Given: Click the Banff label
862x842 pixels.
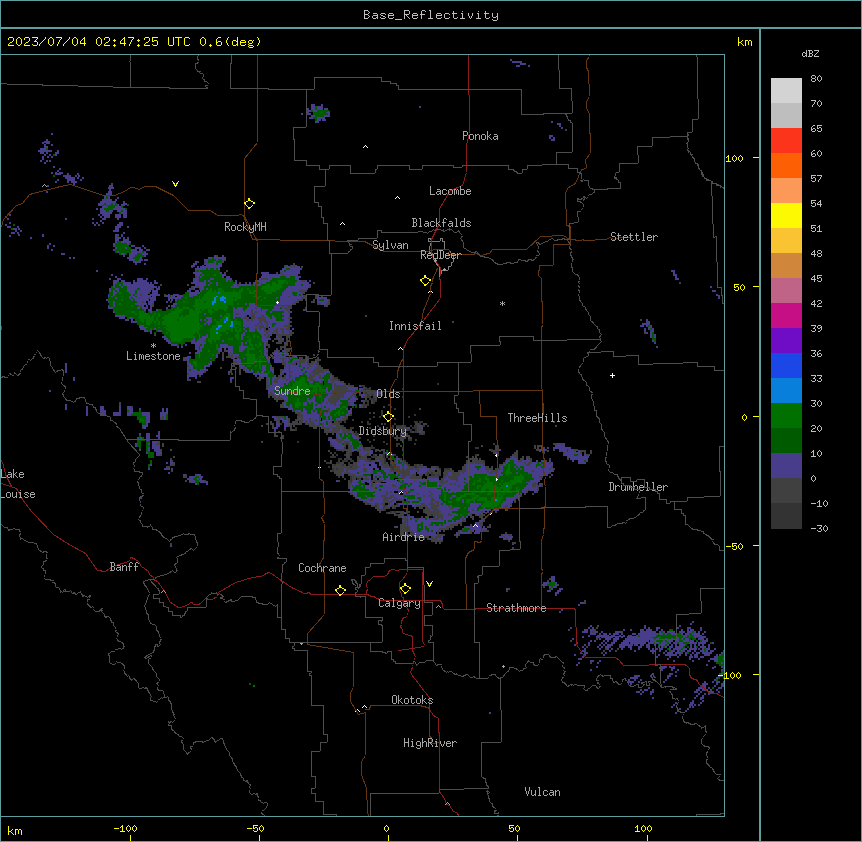Looking at the screenshot, I should click(124, 567).
